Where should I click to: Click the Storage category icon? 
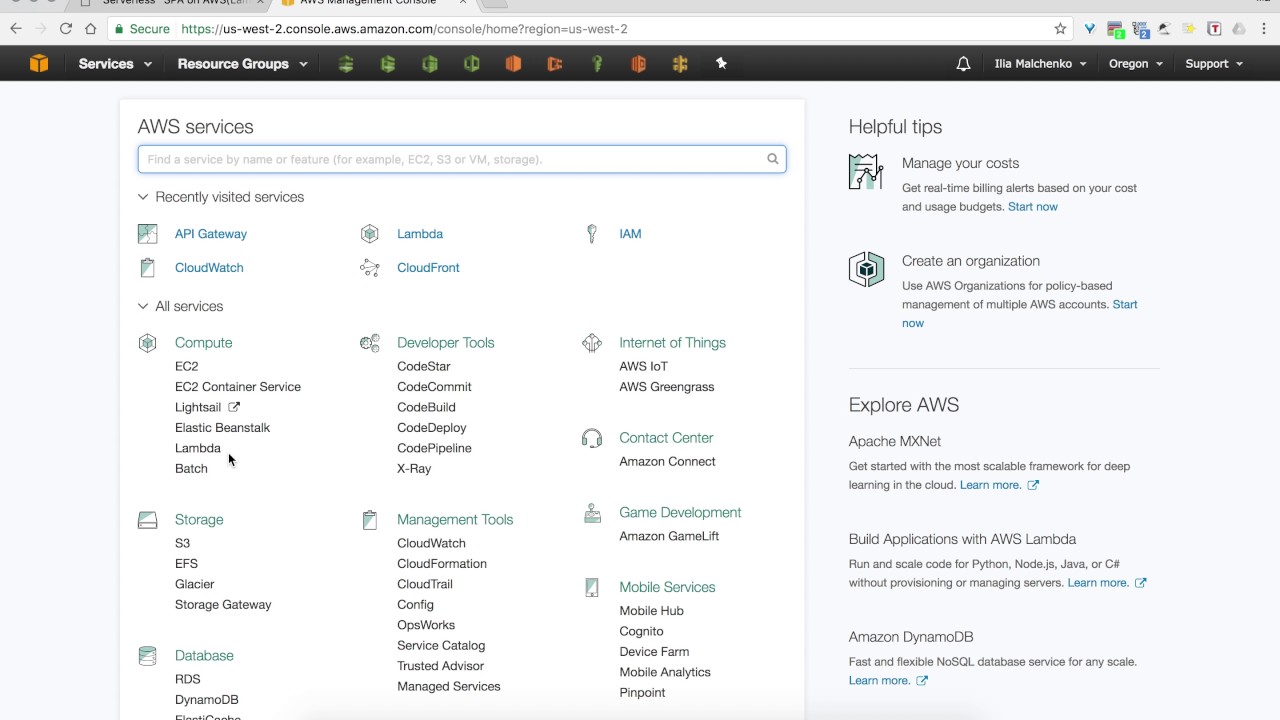coord(148,520)
